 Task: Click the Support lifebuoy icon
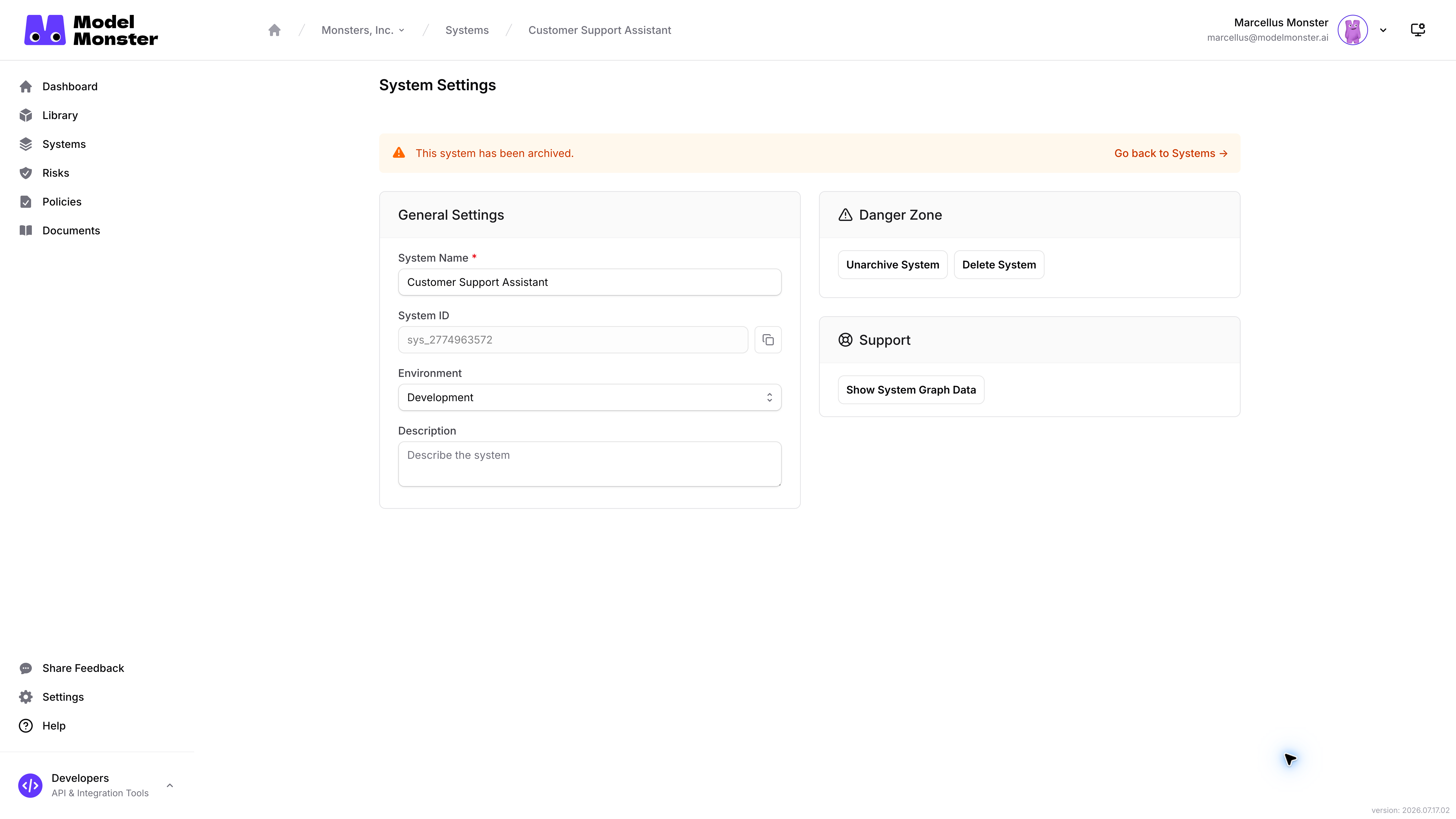[845, 340]
